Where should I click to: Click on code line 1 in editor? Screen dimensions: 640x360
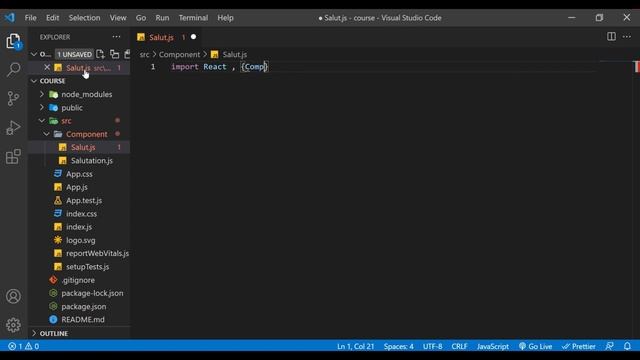pos(220,67)
